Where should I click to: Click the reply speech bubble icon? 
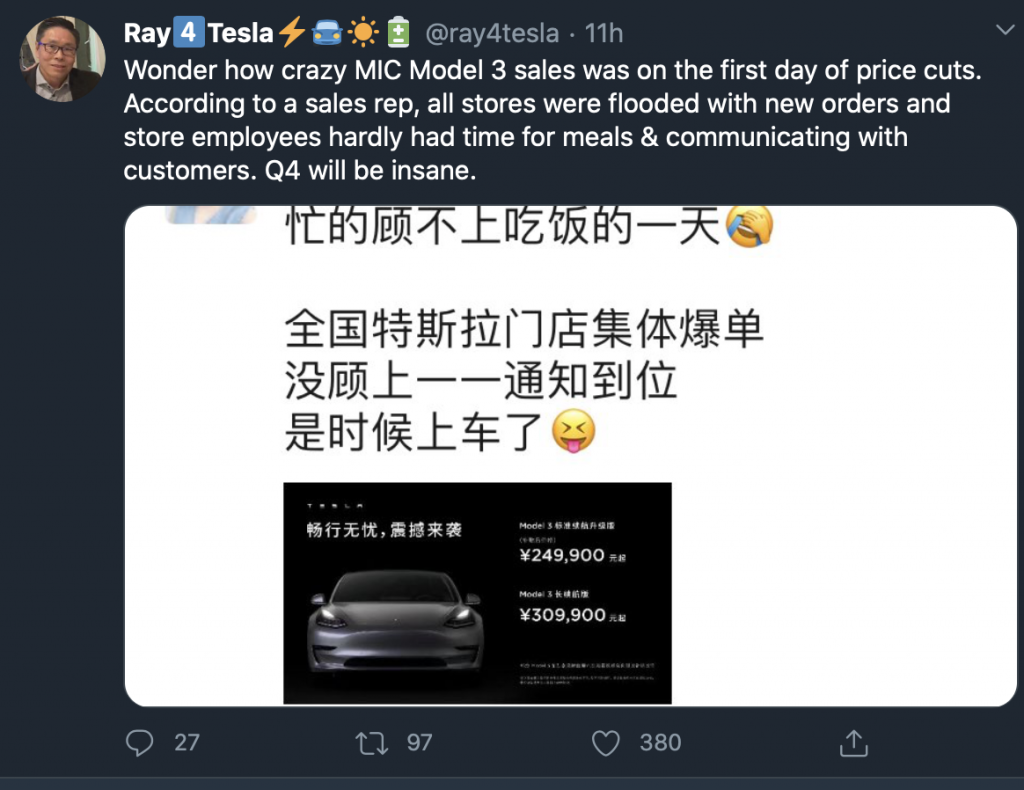point(139,742)
